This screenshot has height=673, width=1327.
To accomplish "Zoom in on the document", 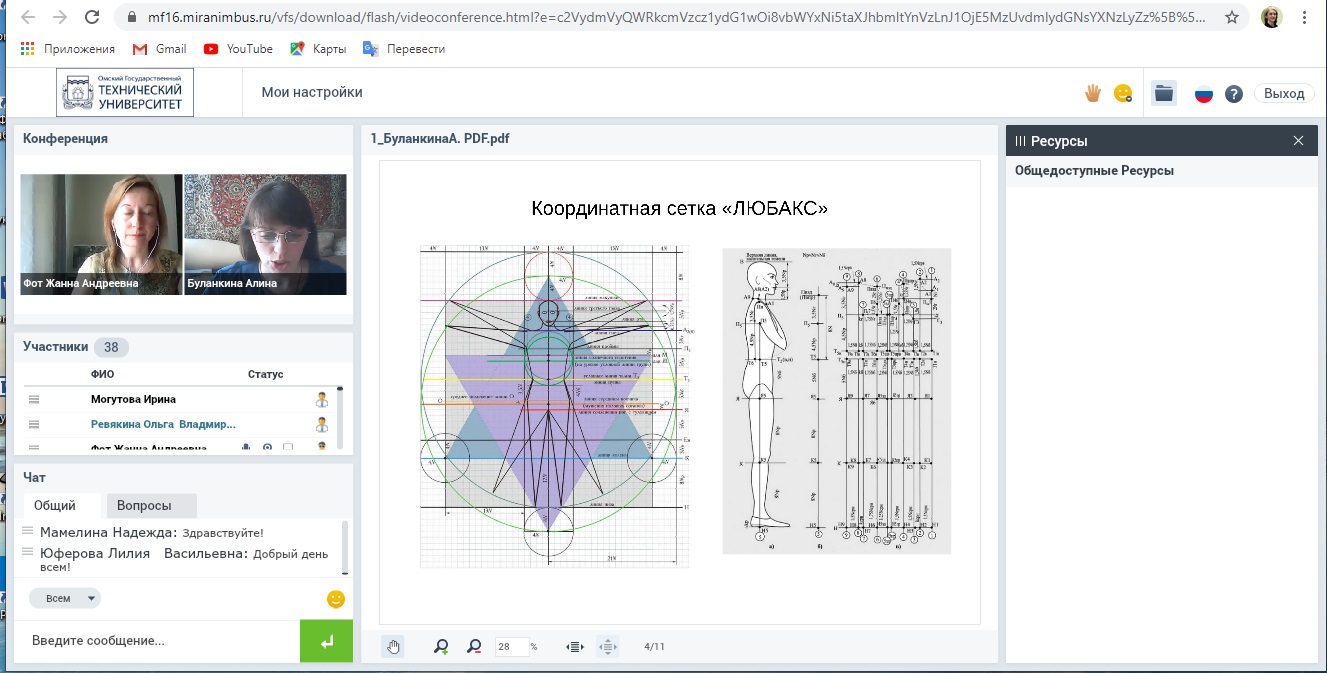I will (x=441, y=647).
